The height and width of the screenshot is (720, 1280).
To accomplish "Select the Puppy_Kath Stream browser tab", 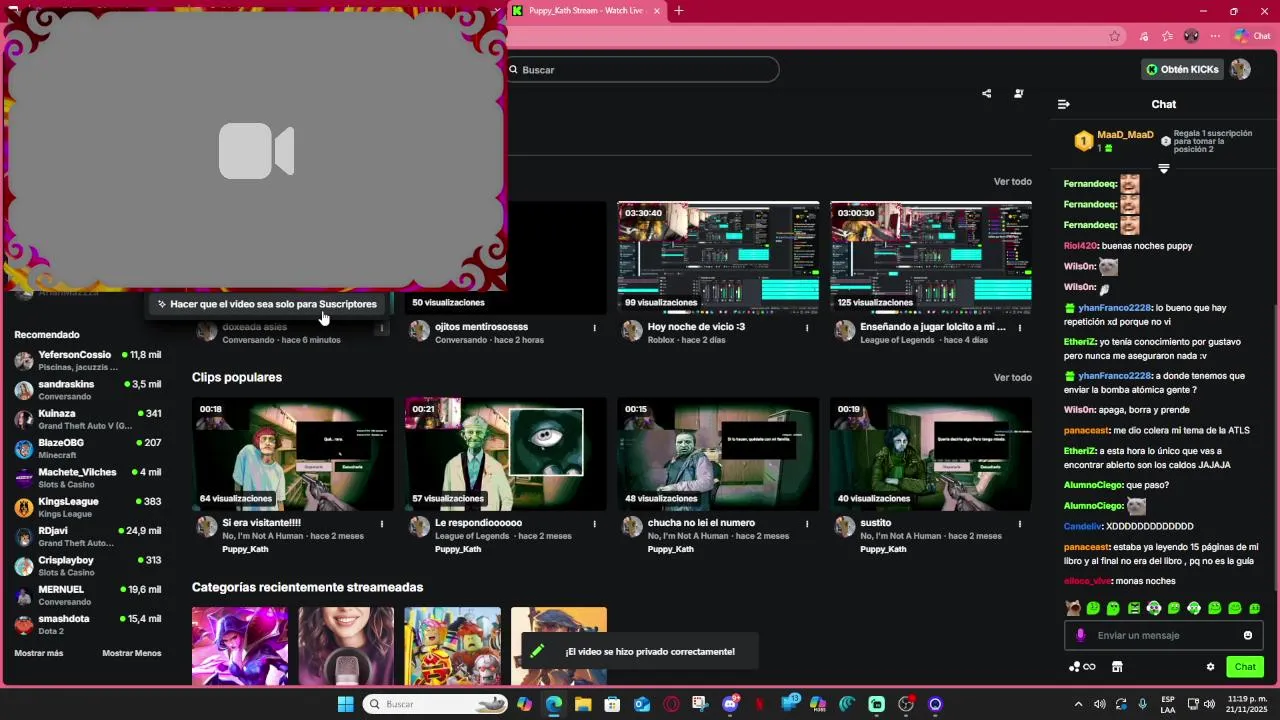I will click(585, 11).
